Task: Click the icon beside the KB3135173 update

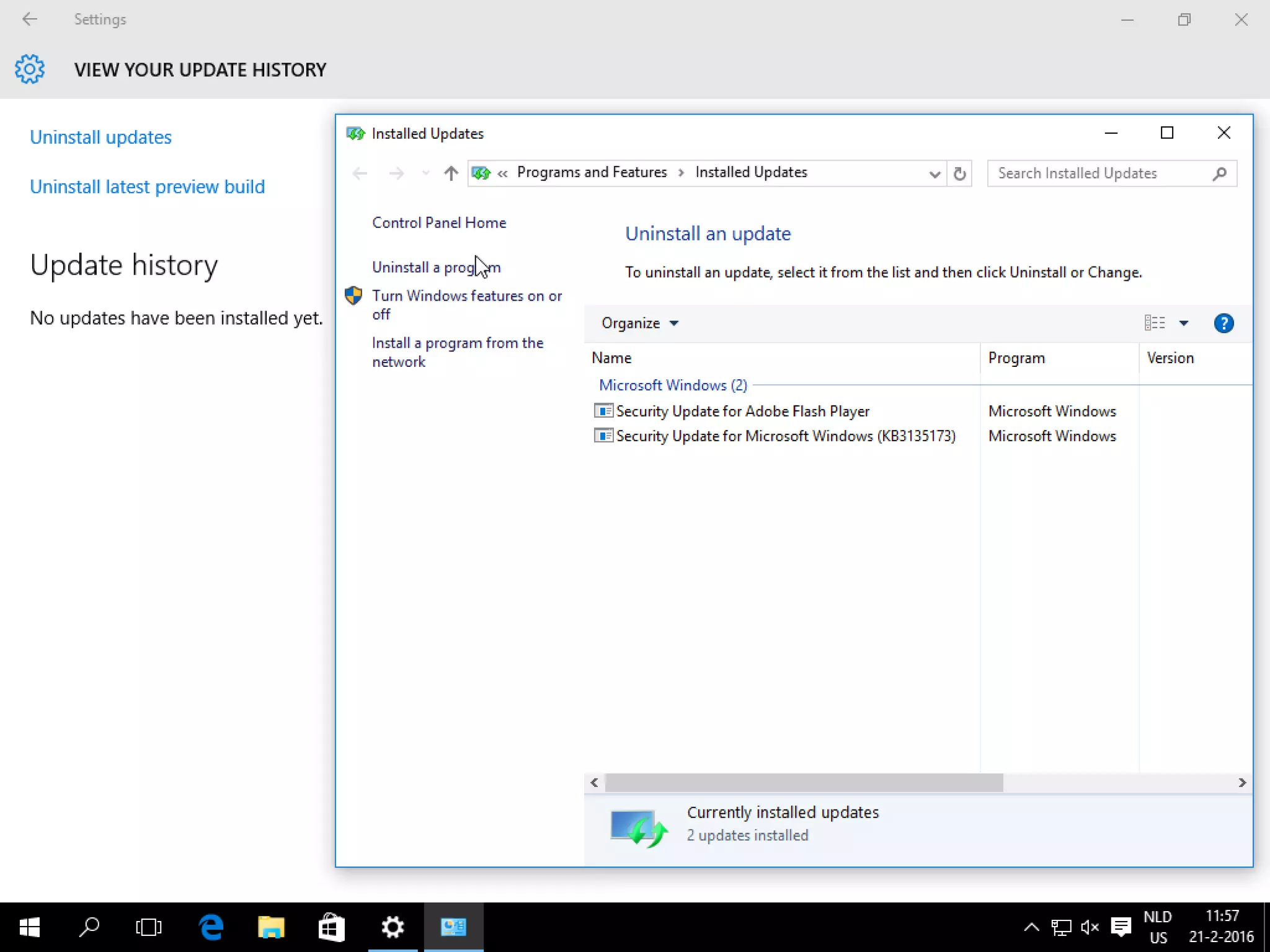Action: pyautogui.click(x=603, y=435)
